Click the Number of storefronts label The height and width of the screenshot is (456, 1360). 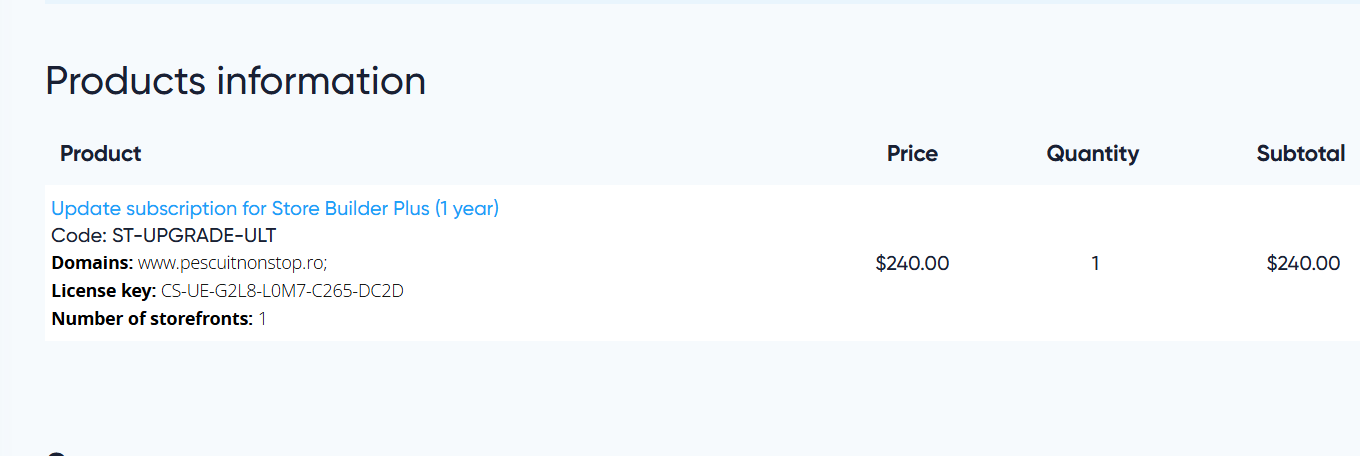coord(152,319)
